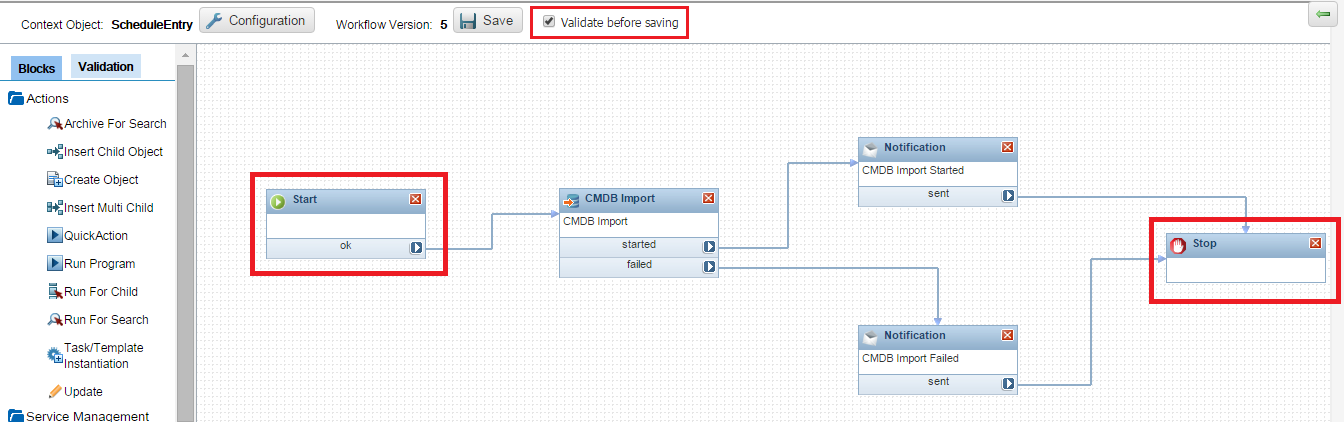
Task: Click the CMDB Import started output arrow
Action: [708, 246]
